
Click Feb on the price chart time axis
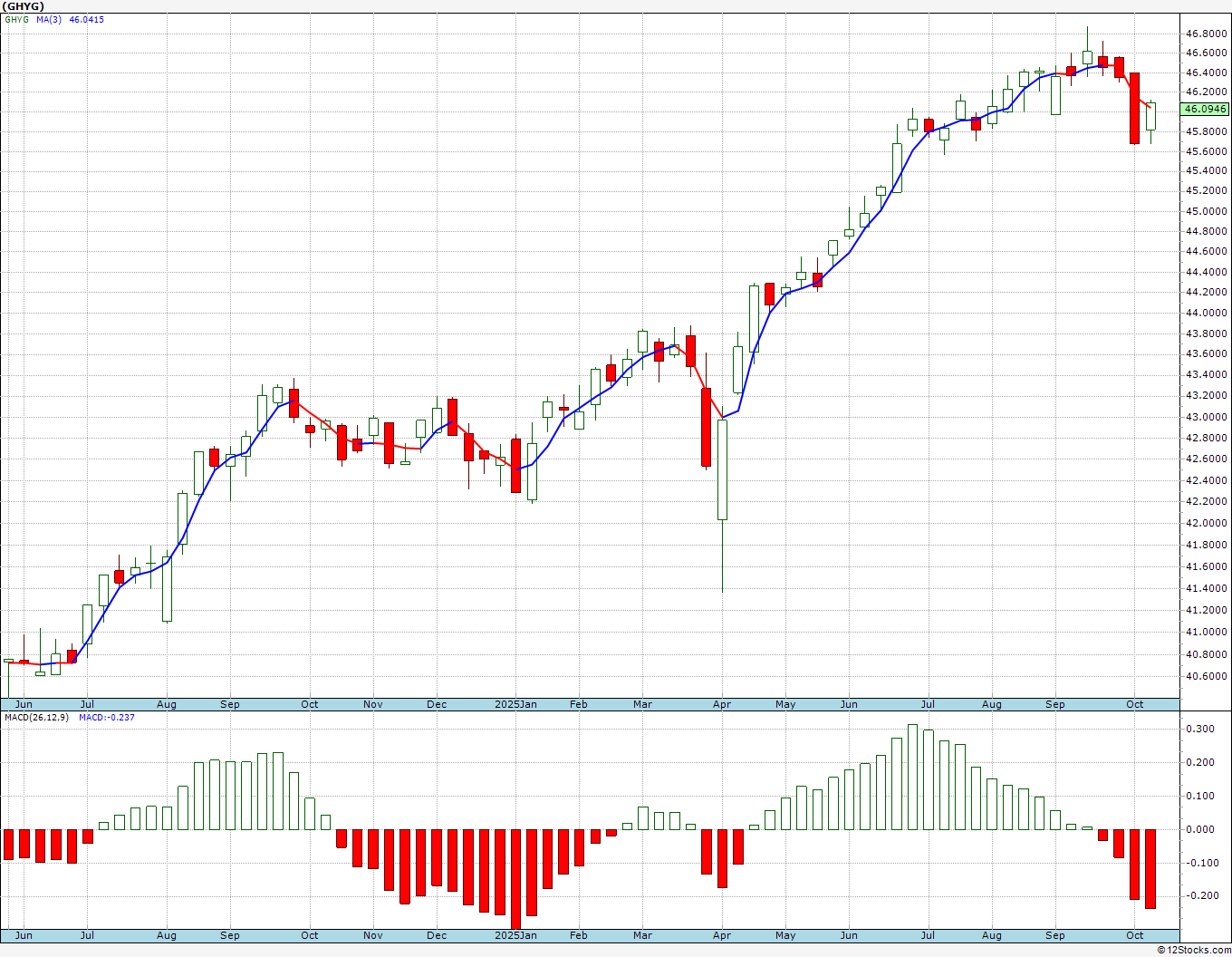pyautogui.click(x=579, y=704)
